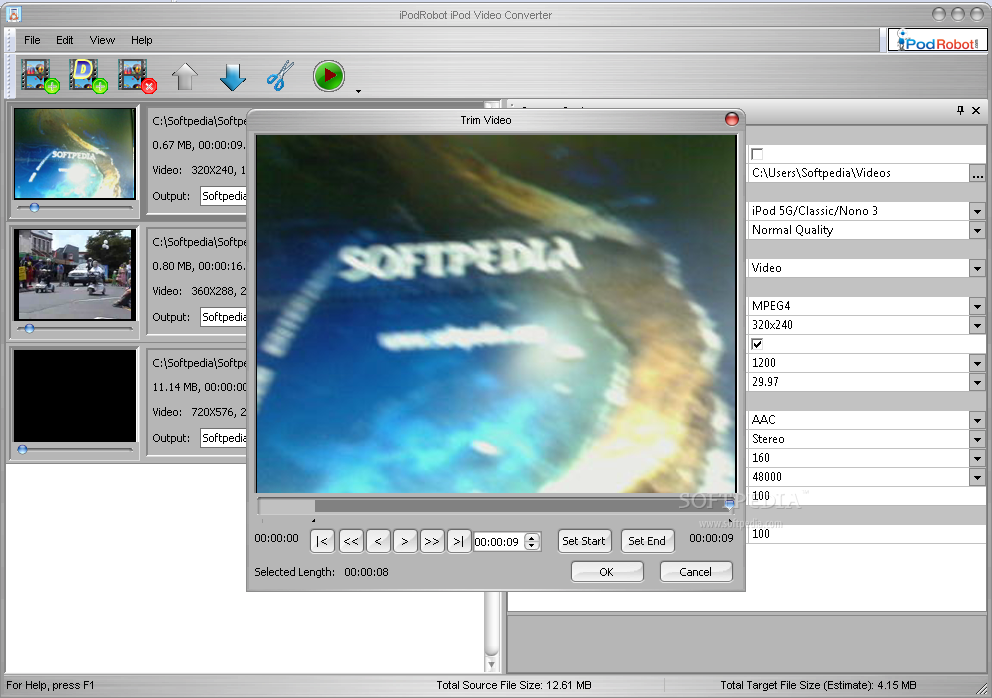Expand the Video type dropdown
Screen dimensions: 992x698
coord(977,268)
